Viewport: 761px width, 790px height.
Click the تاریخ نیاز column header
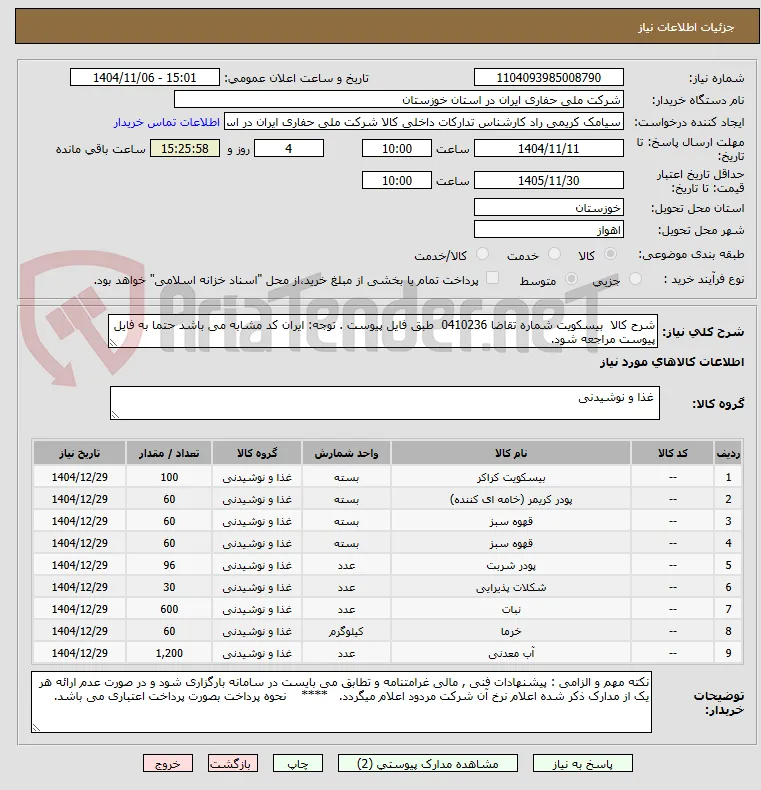pyautogui.click(x=80, y=453)
